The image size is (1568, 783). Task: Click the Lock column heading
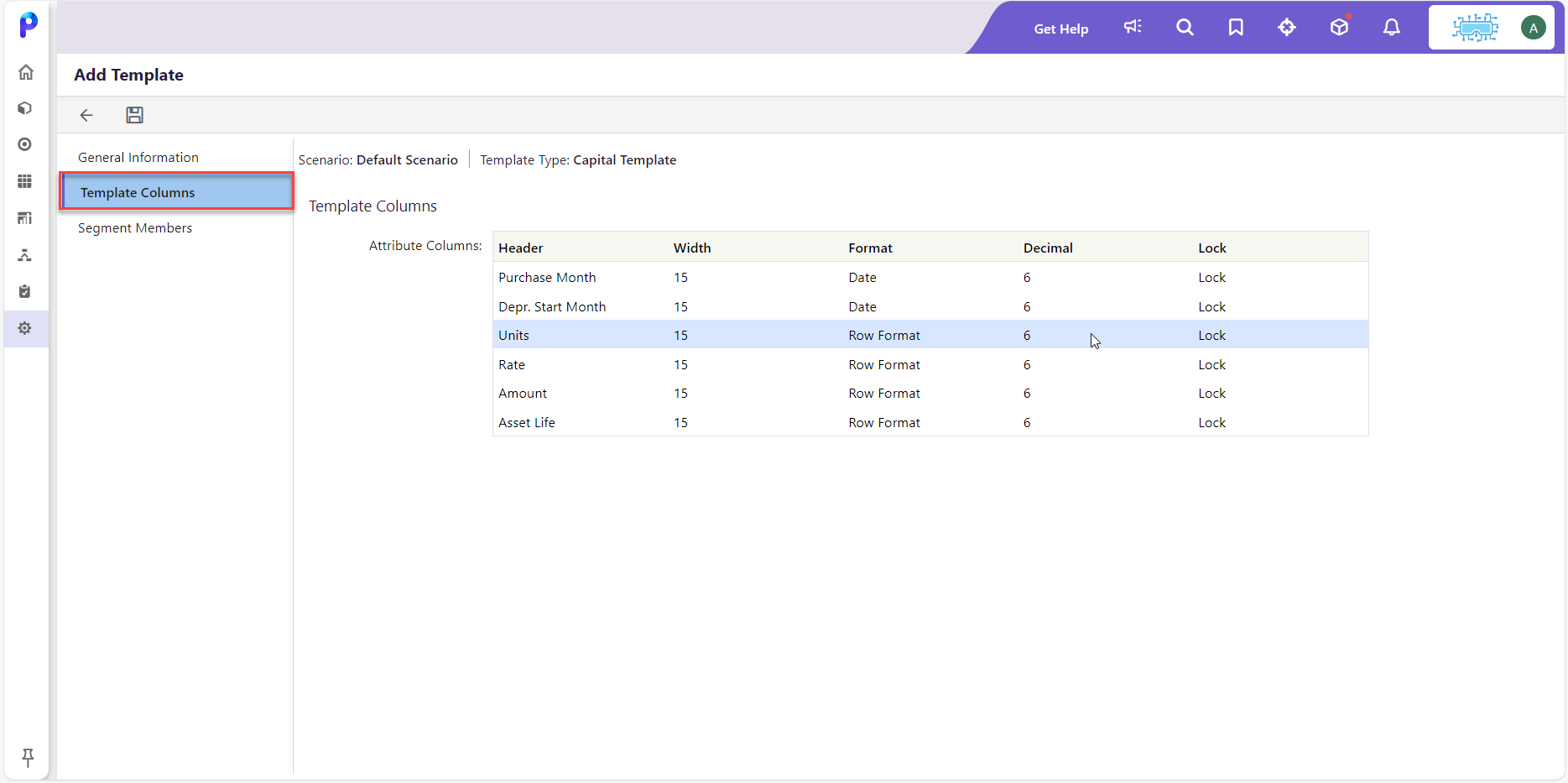[1211, 248]
